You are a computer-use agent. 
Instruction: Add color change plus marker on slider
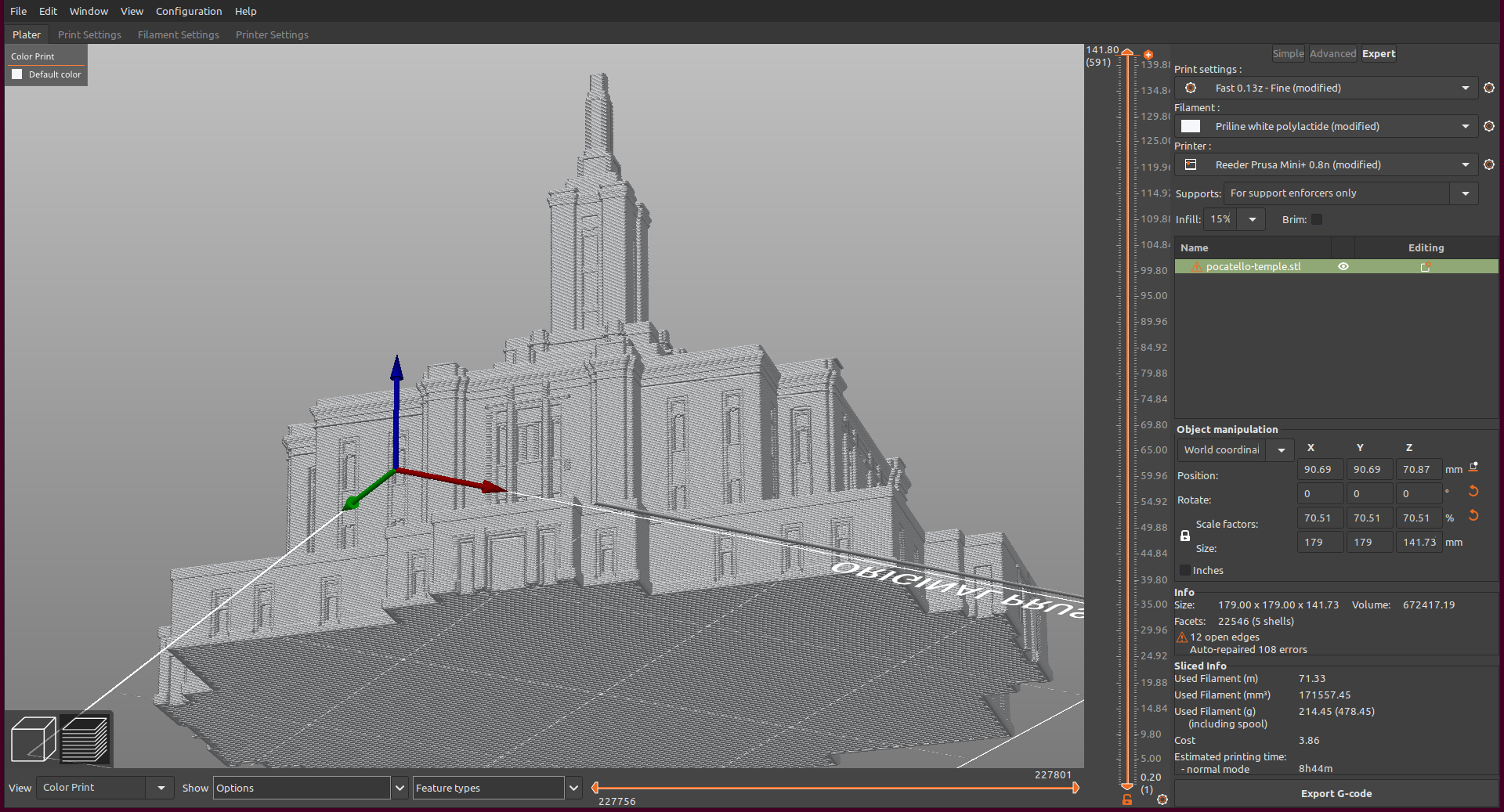coord(1148,55)
